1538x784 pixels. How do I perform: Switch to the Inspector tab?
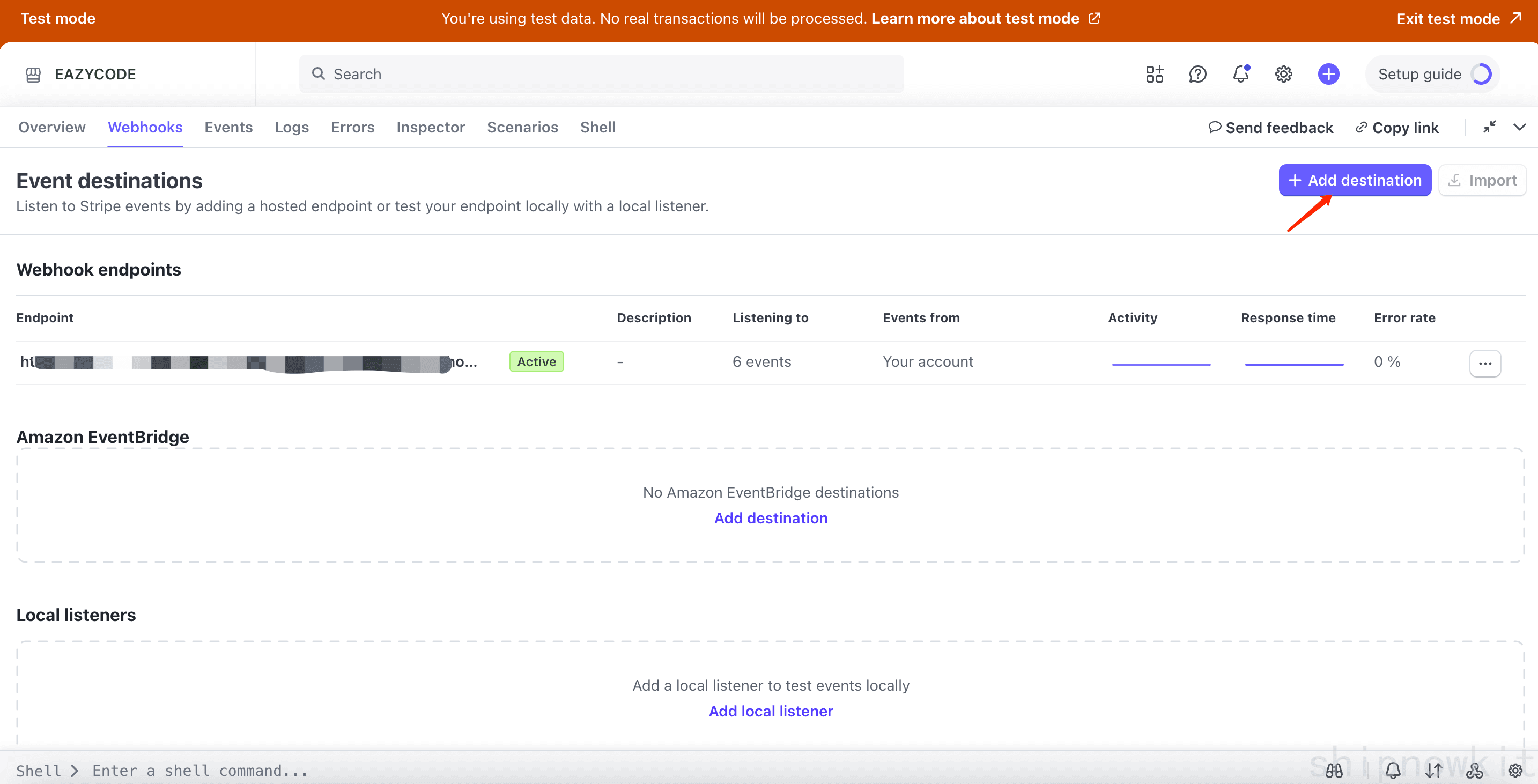pyautogui.click(x=431, y=127)
